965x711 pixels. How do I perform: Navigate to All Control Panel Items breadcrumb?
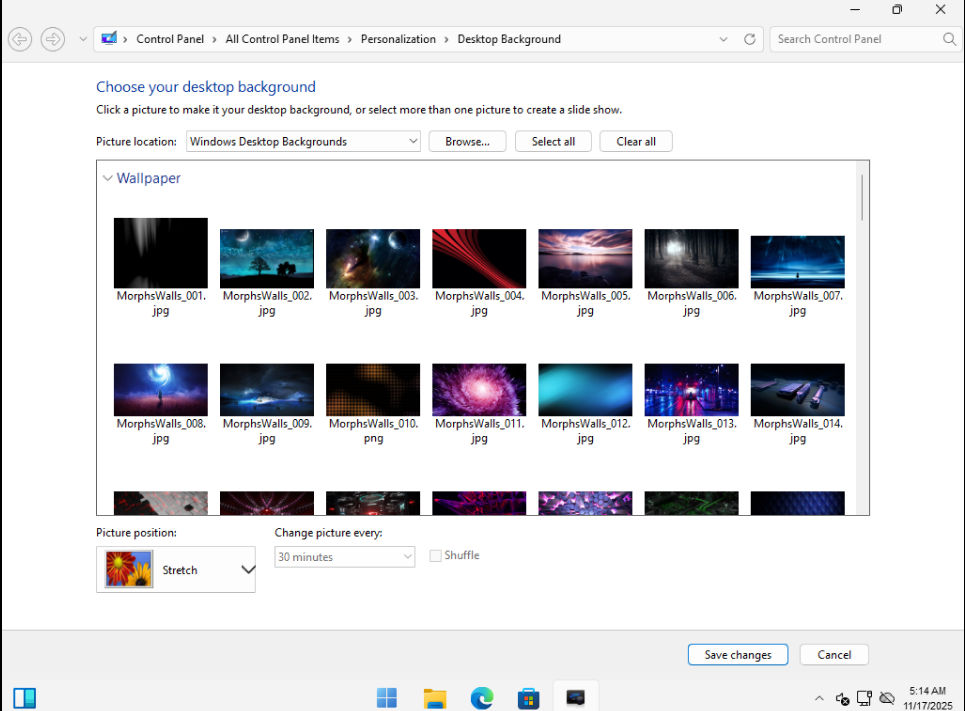pos(282,39)
